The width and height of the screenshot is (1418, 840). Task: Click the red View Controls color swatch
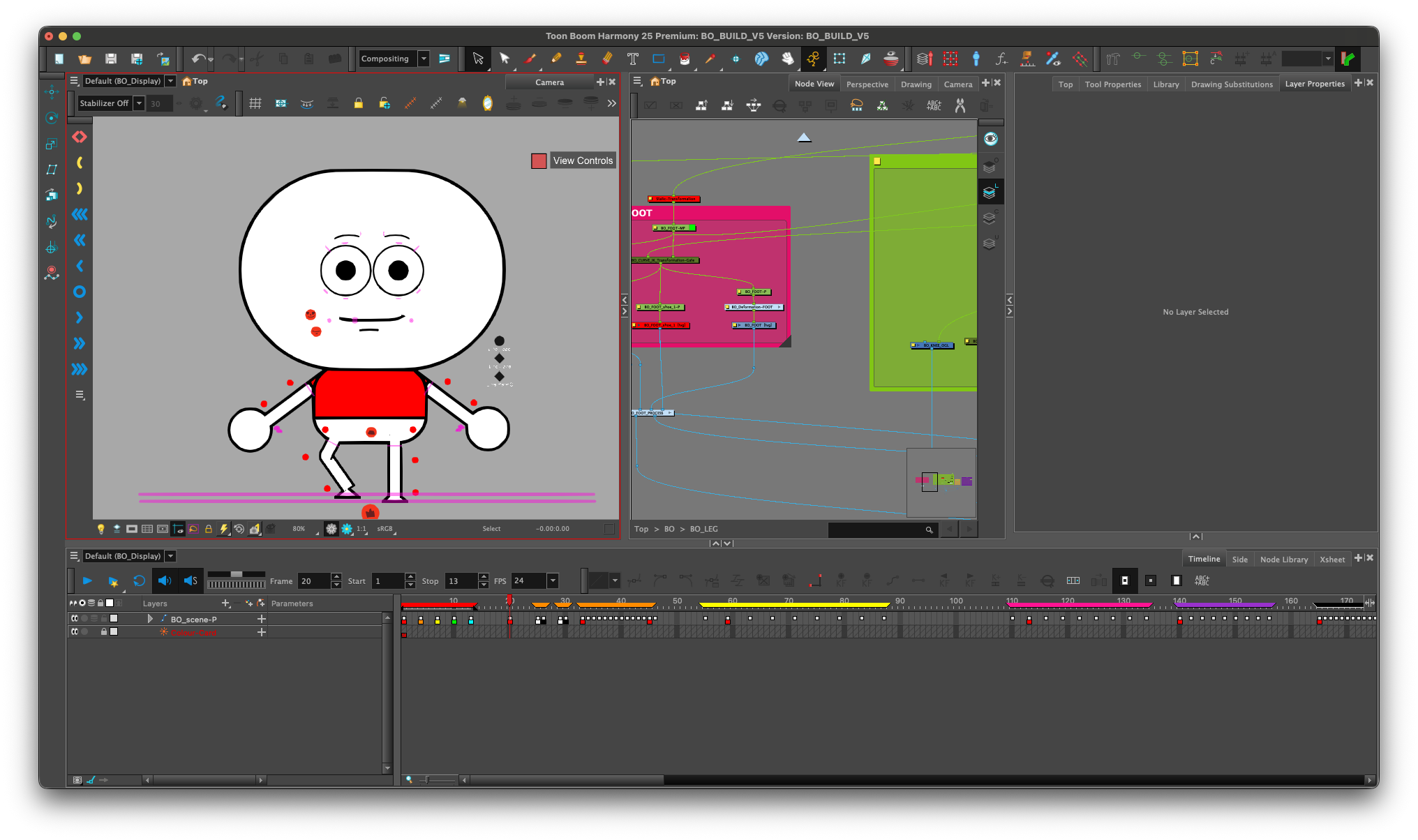tap(539, 161)
